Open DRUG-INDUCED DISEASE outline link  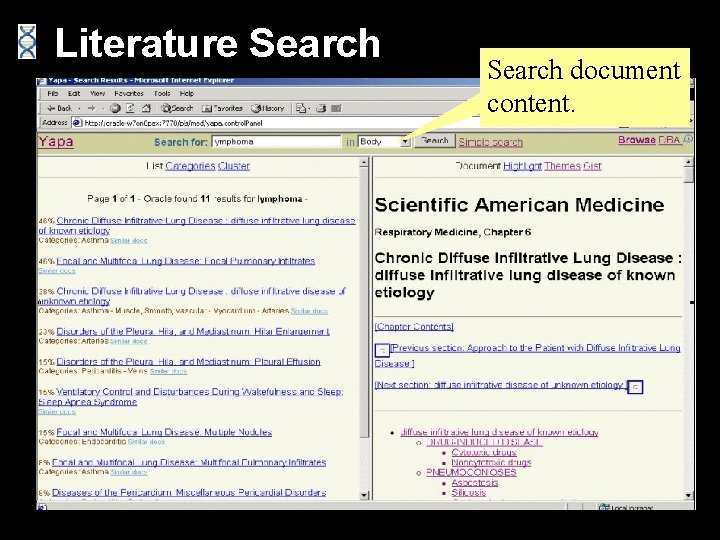coord(484,442)
